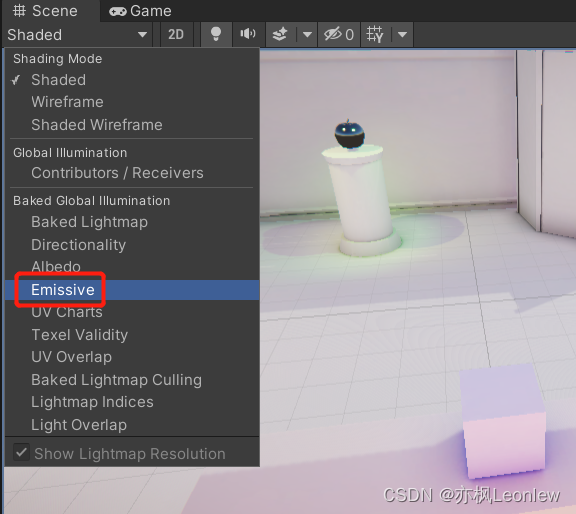Toggle grid visibility icon
The height and width of the screenshot is (514, 576).
pyautogui.click(x=375, y=35)
